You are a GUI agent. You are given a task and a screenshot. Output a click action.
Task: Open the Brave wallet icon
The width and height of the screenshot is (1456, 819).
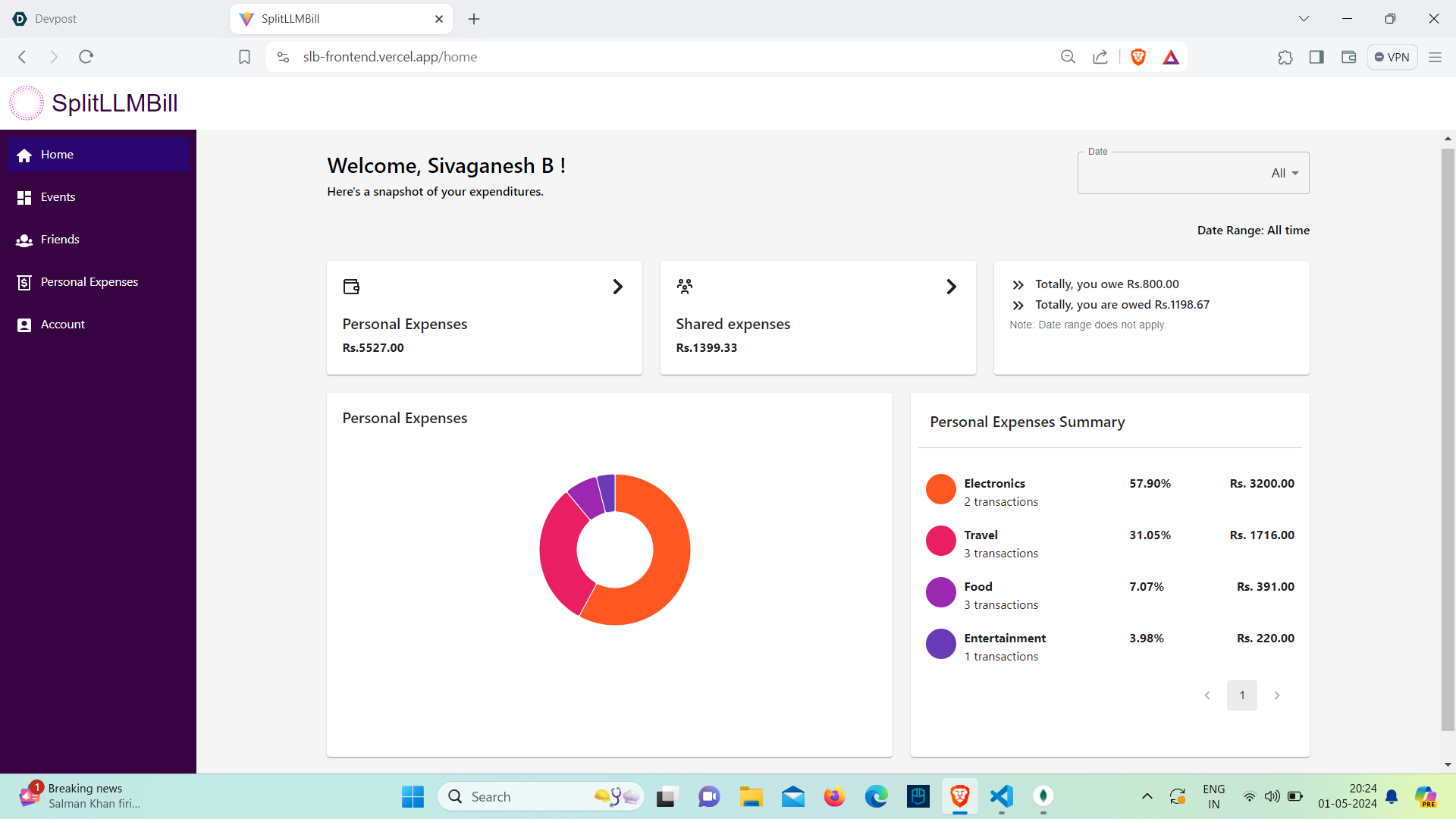(1348, 57)
